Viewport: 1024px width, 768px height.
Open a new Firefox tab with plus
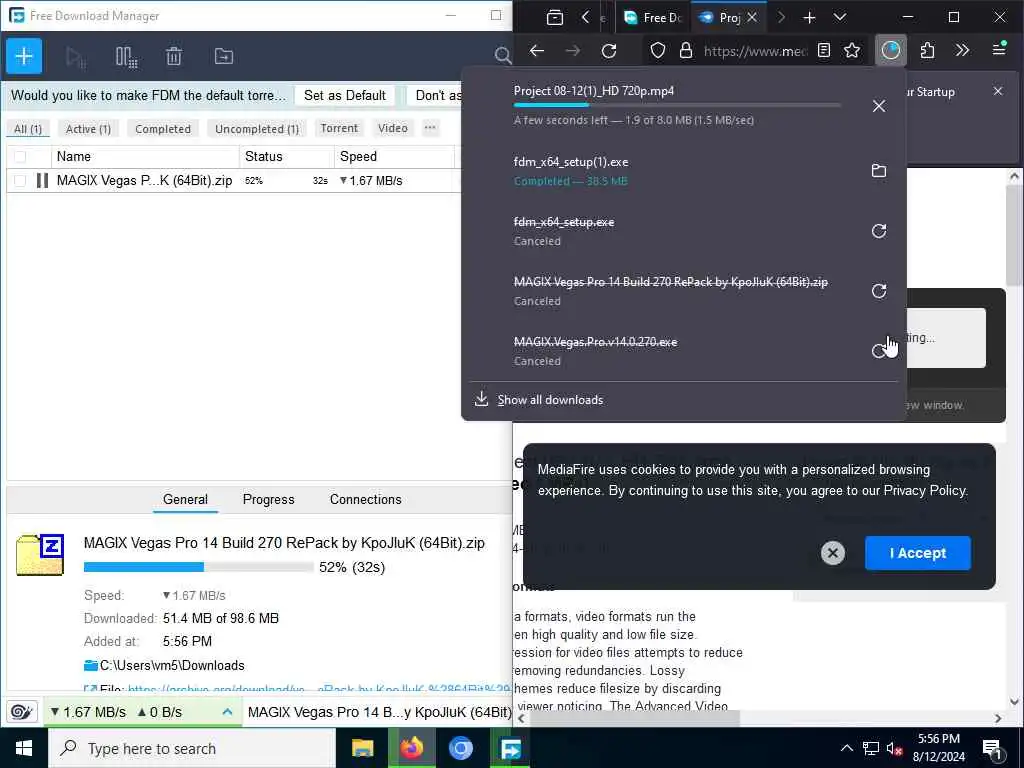tap(809, 18)
